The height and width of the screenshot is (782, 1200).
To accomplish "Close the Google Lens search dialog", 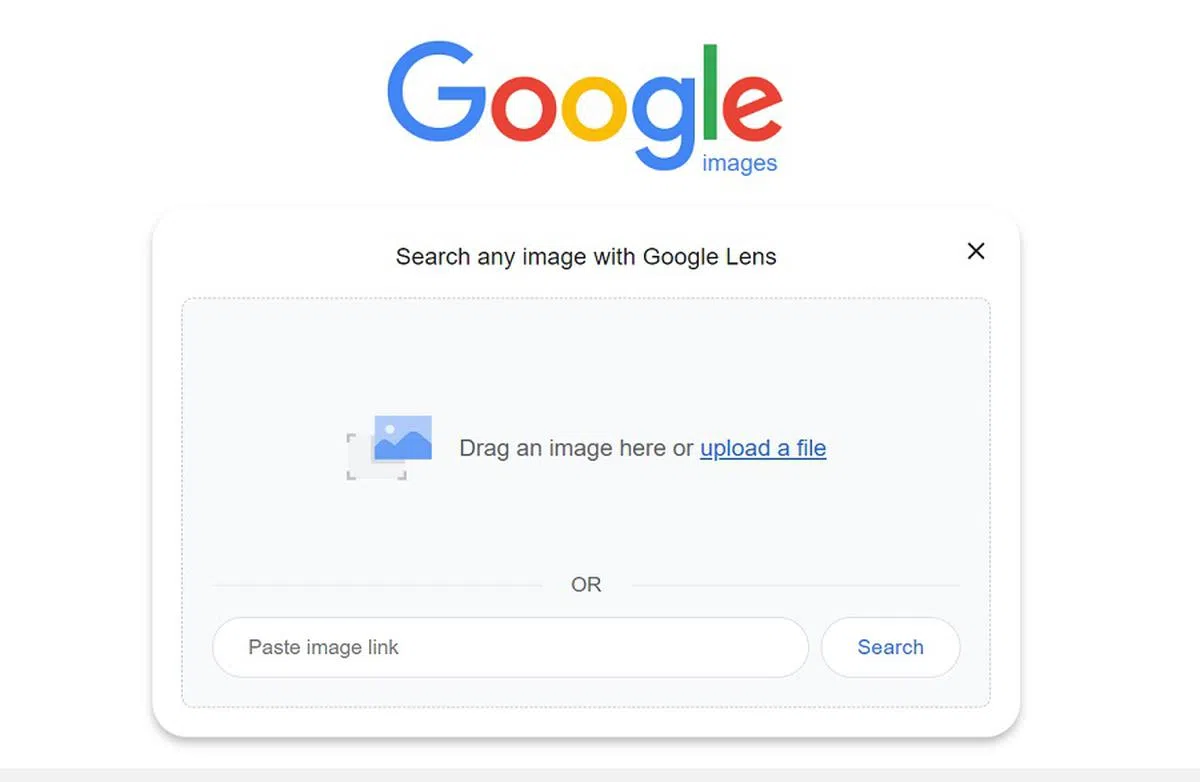I will point(976,251).
